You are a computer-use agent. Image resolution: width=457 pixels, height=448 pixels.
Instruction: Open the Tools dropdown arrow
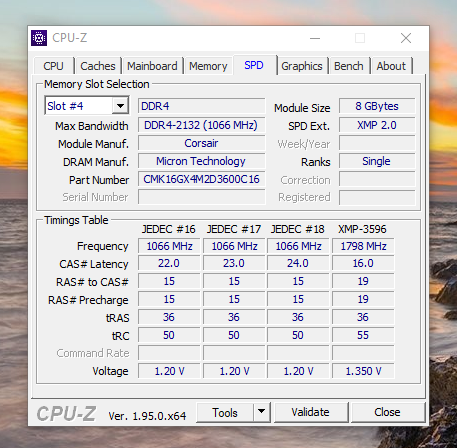pyautogui.click(x=262, y=412)
